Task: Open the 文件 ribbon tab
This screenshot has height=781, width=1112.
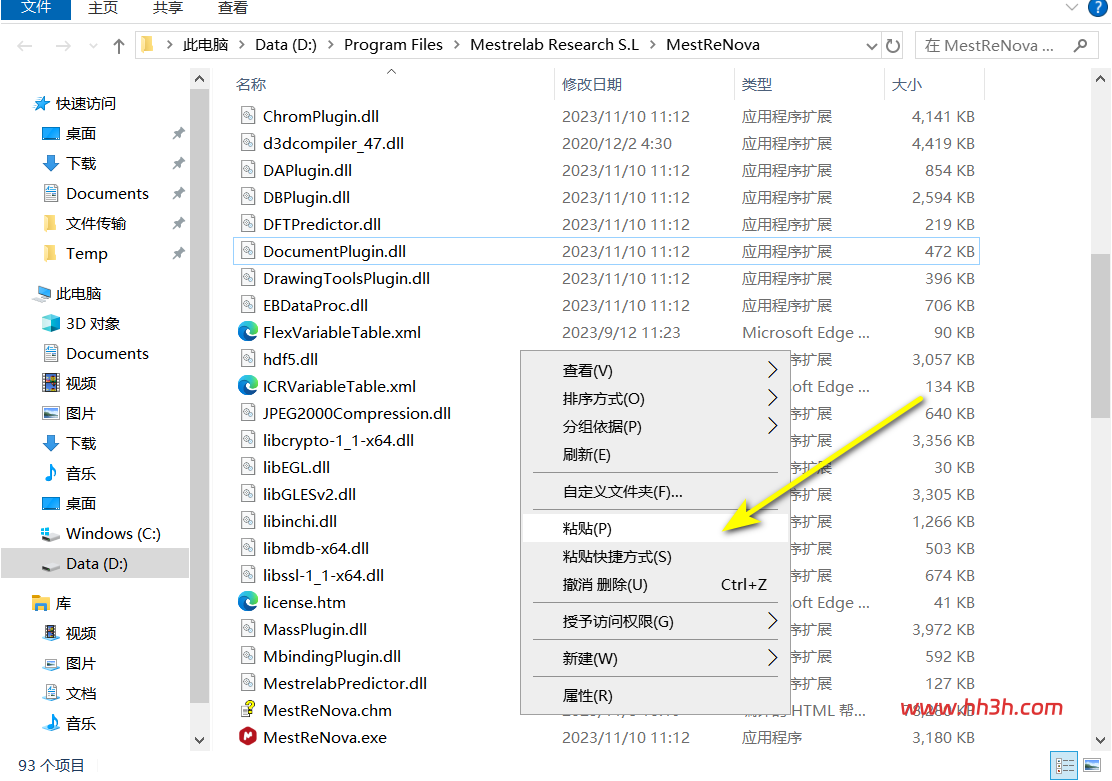Action: tap(35, 9)
